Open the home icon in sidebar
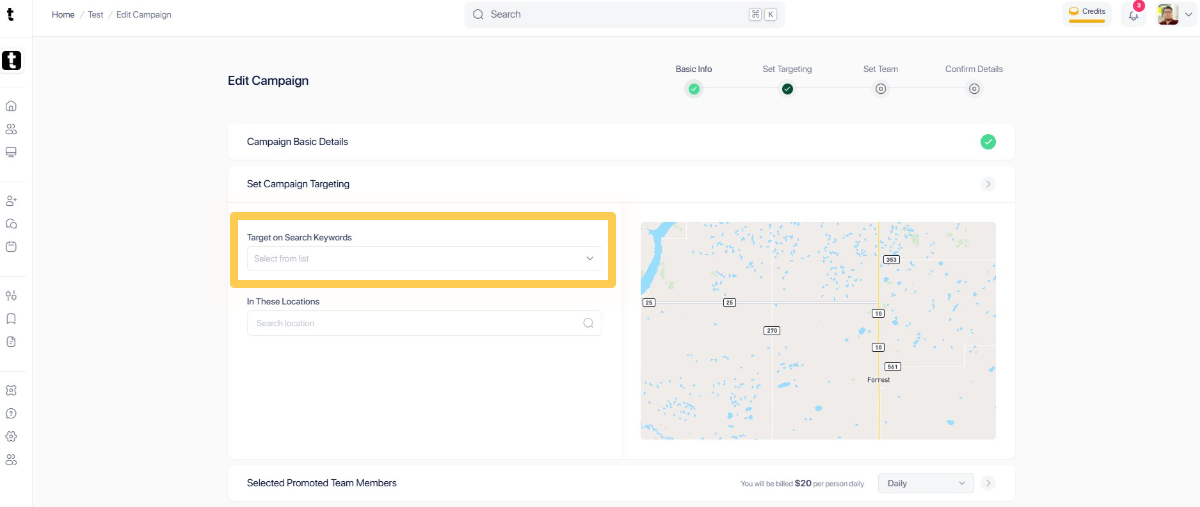 tap(11, 106)
